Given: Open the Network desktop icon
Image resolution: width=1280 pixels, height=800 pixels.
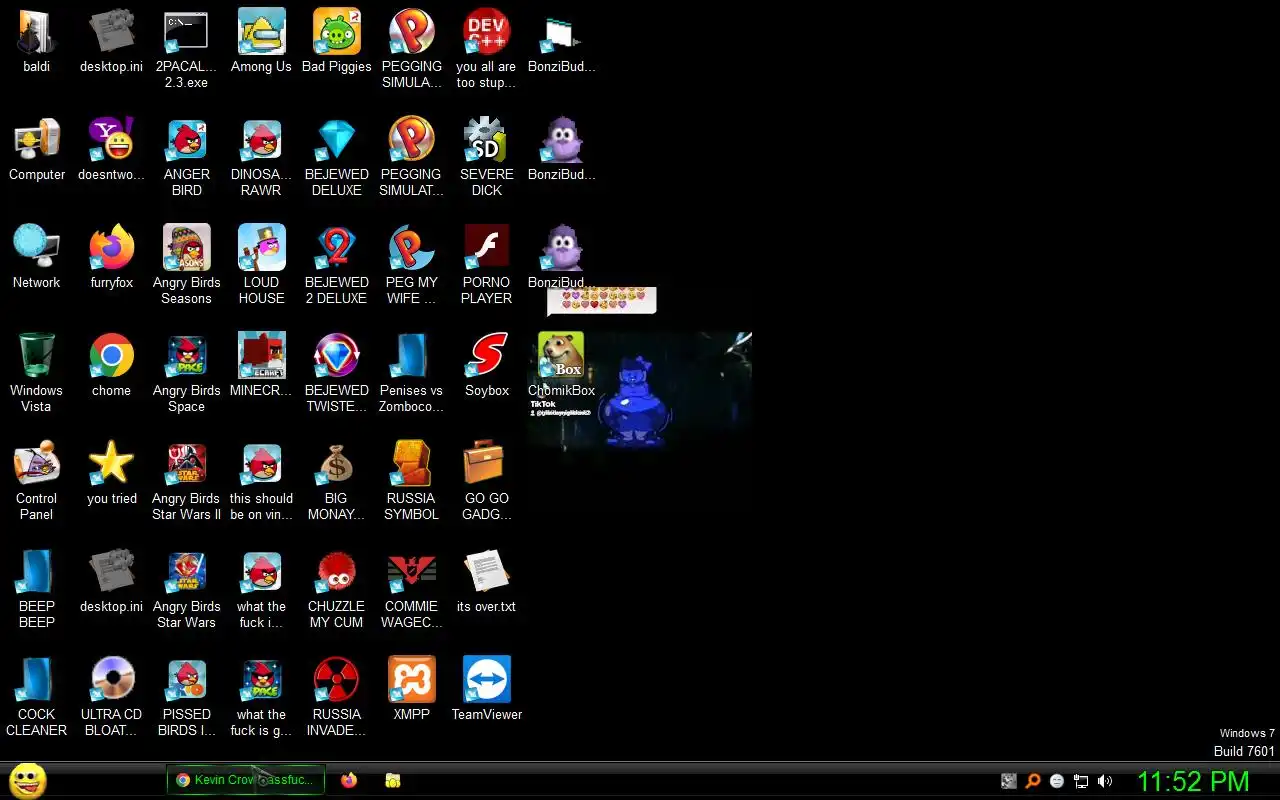Looking at the screenshot, I should (37, 248).
